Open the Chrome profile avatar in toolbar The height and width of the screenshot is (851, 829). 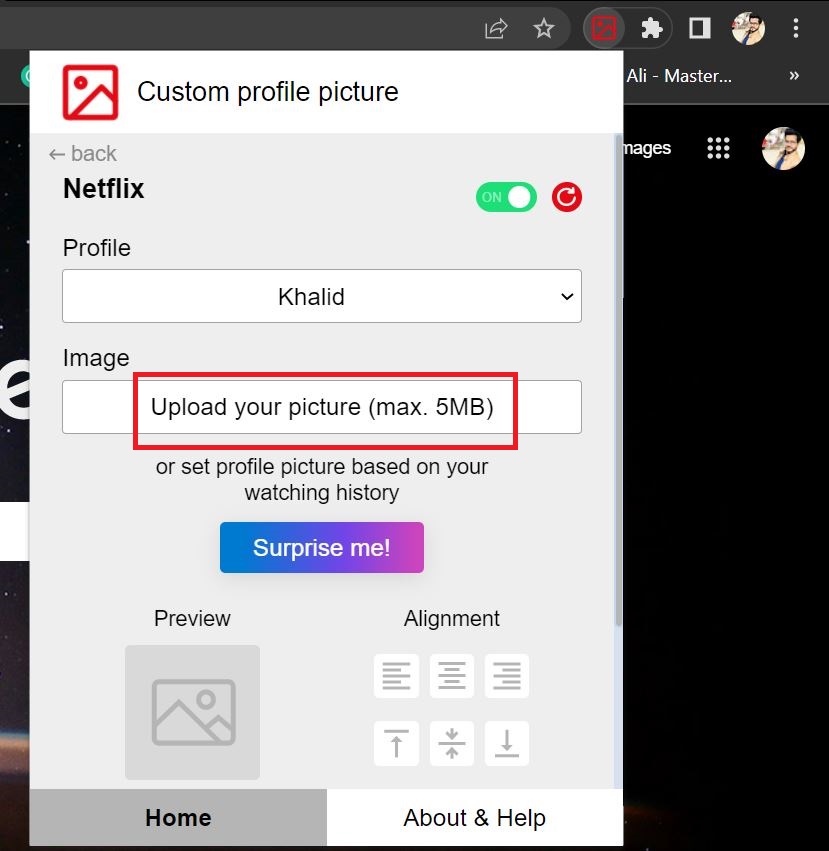pos(748,28)
